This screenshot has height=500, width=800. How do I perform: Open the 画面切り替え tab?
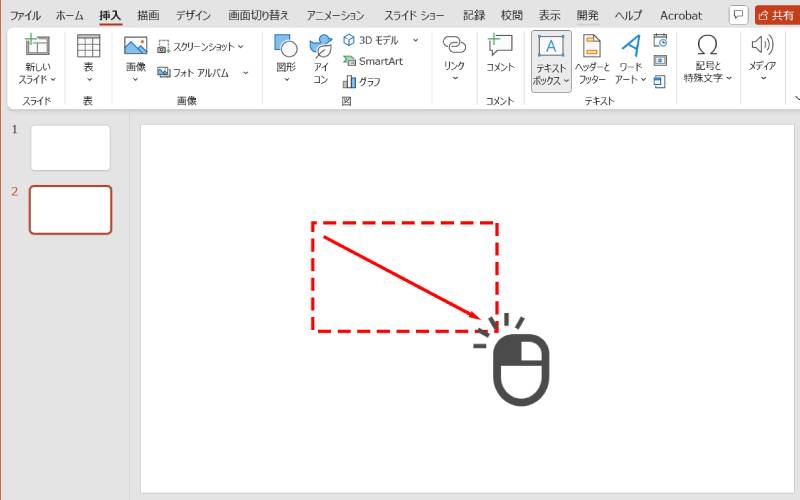(258, 15)
